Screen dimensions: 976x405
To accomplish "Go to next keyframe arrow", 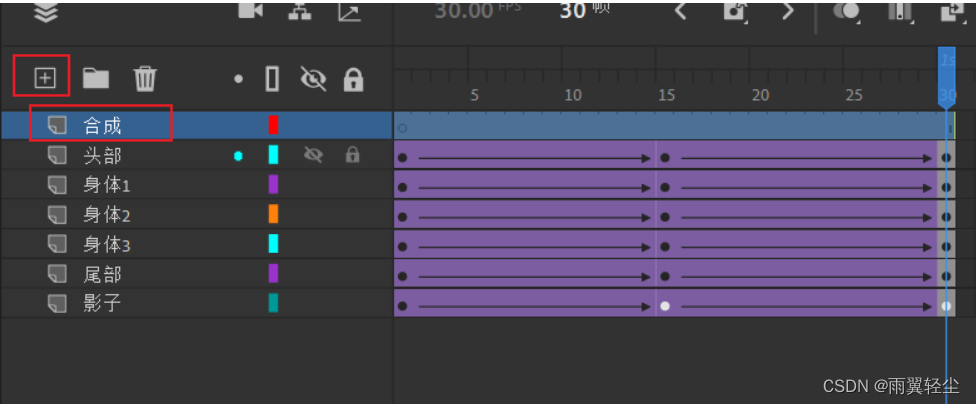I will pyautogui.click(x=788, y=11).
